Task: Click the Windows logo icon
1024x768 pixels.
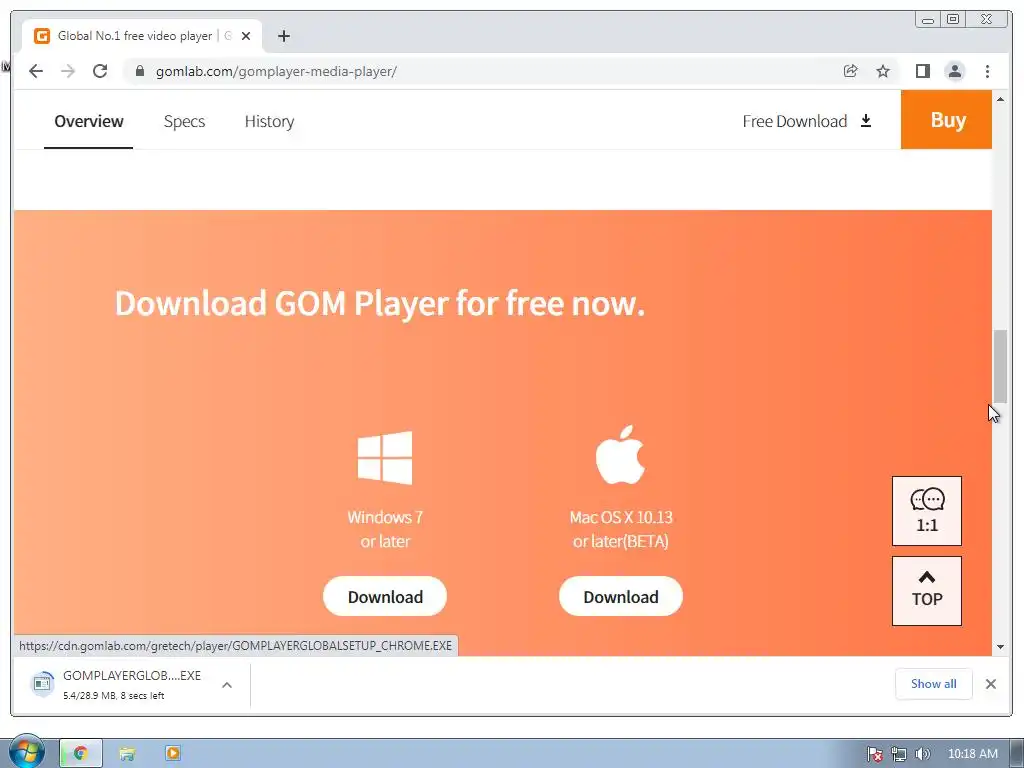Action: pos(385,457)
